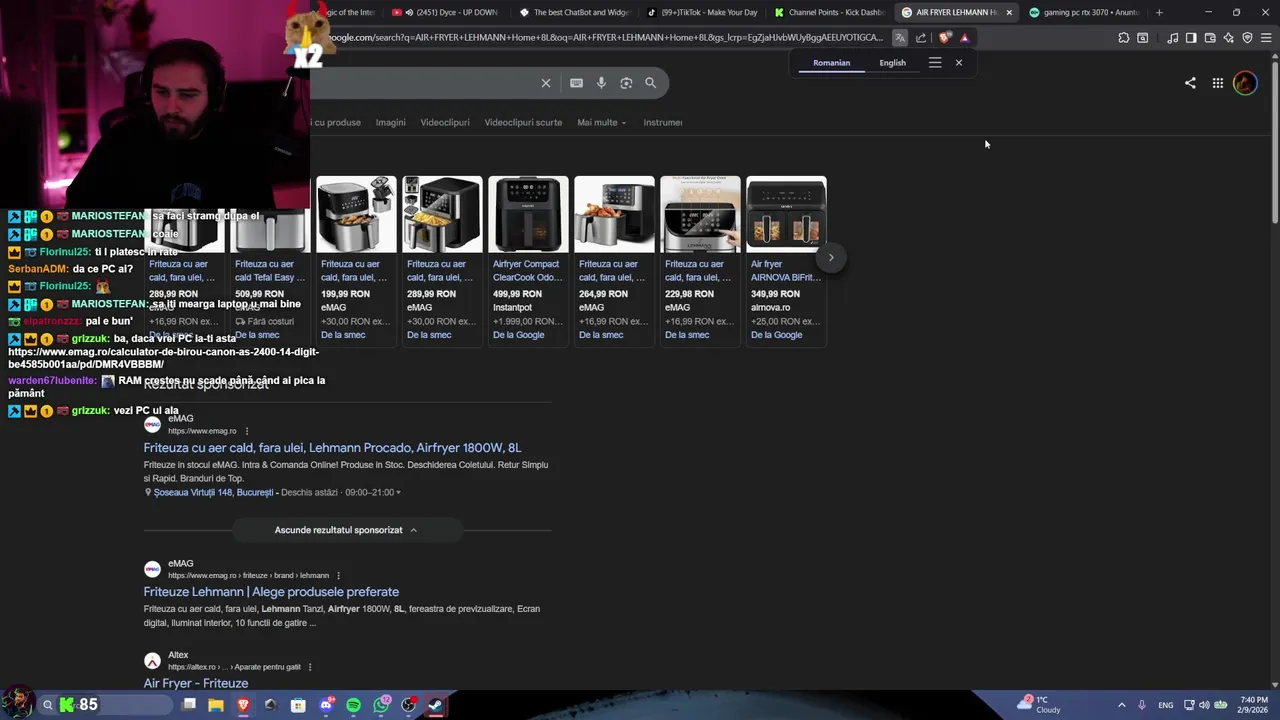
Task: Open Brave browser taskbar icon
Action: 243,705
